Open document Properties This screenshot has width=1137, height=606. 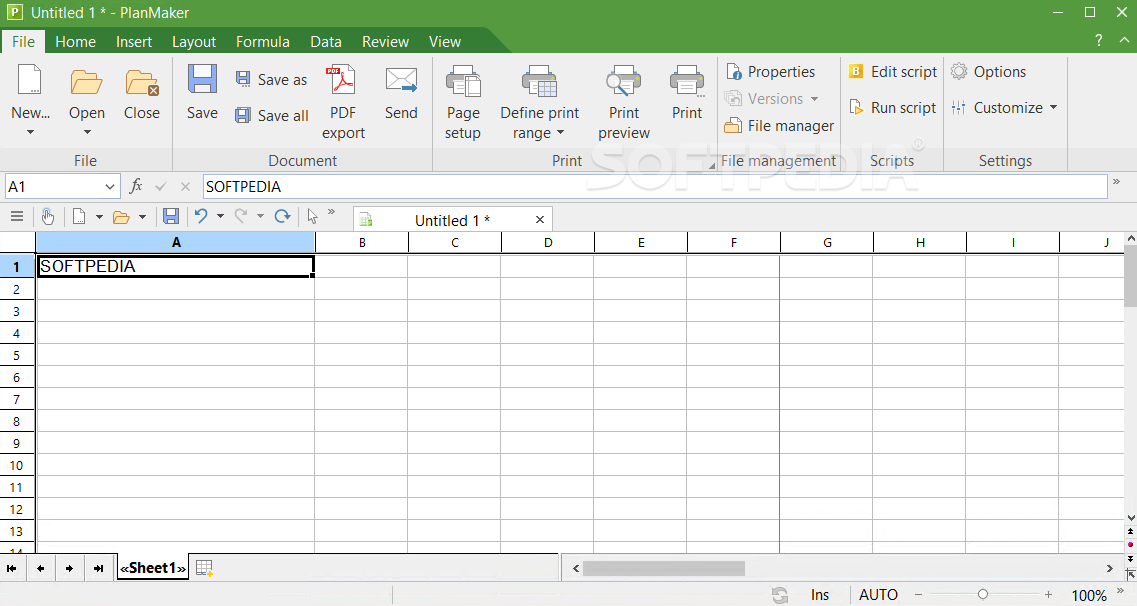[771, 72]
